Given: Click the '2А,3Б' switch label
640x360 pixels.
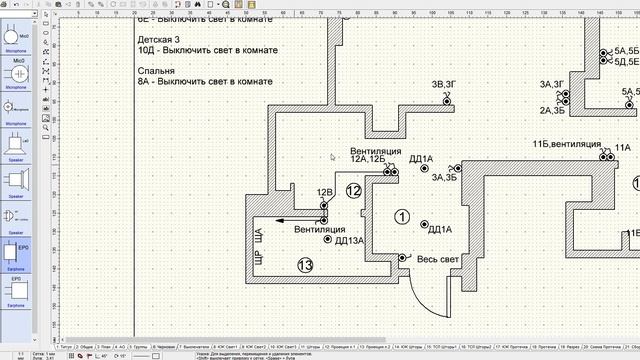Looking at the screenshot, I should coord(552,111).
